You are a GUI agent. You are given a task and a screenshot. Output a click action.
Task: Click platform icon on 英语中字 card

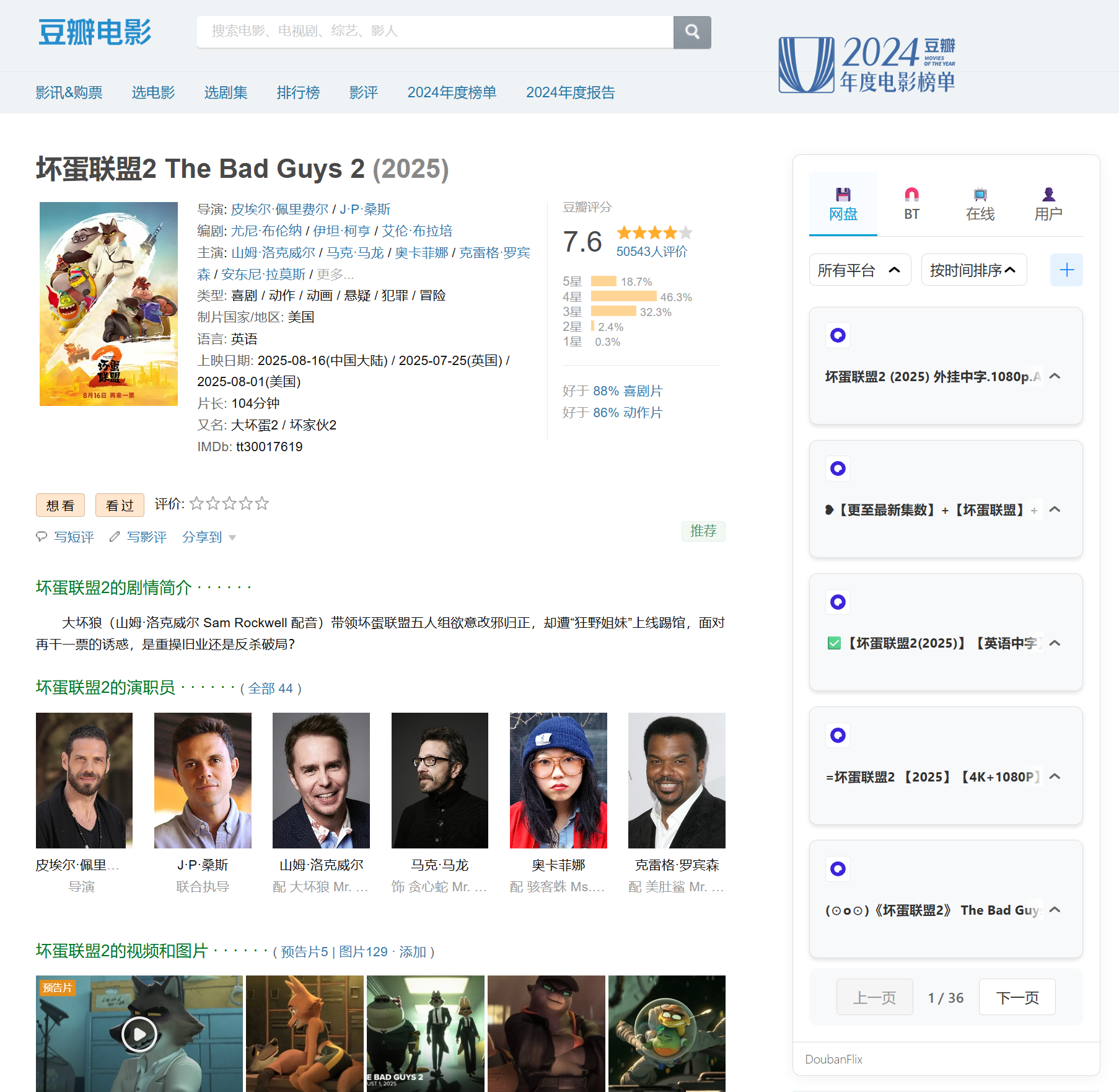point(838,602)
